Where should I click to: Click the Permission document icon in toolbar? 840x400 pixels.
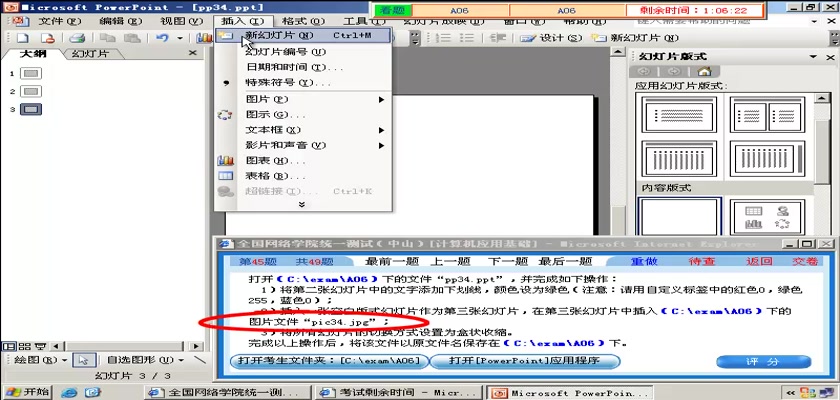point(48,38)
